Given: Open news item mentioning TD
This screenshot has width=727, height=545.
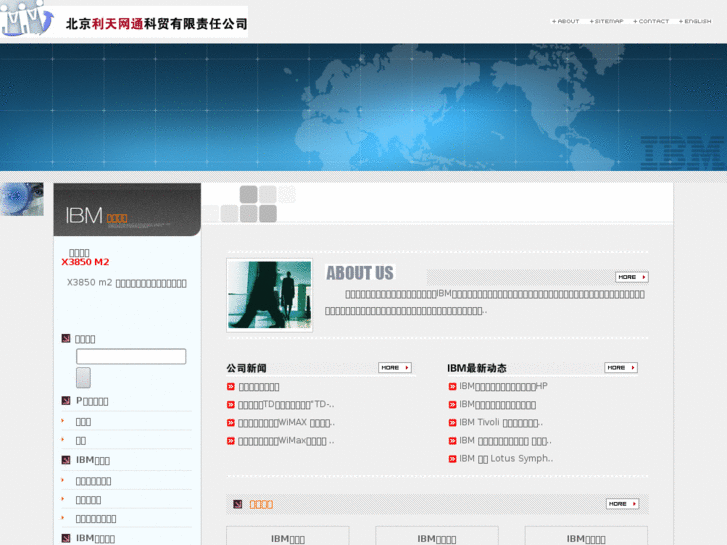Looking at the screenshot, I should pyautogui.click(x=286, y=404).
